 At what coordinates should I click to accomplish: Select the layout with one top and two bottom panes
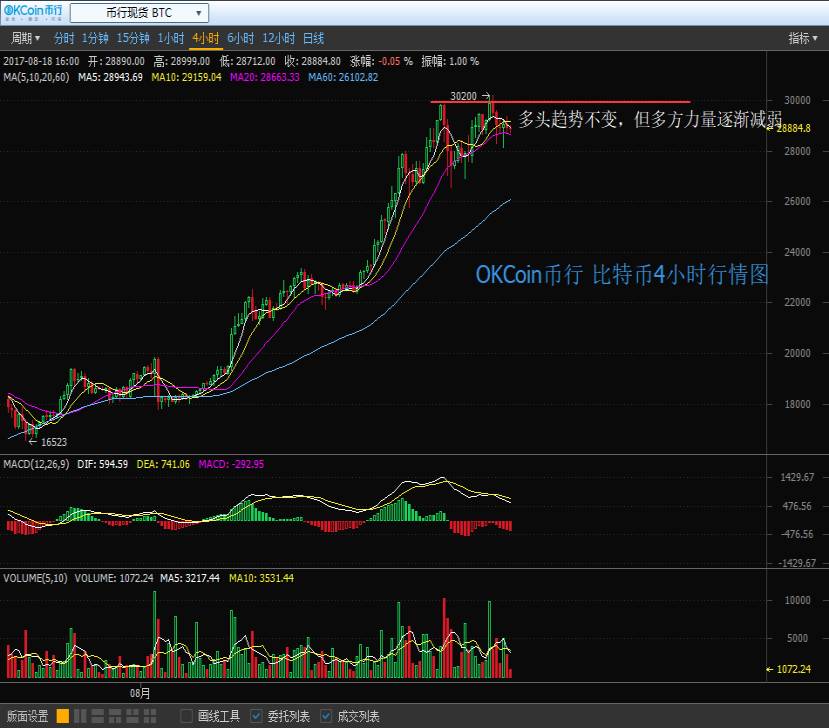(115, 716)
